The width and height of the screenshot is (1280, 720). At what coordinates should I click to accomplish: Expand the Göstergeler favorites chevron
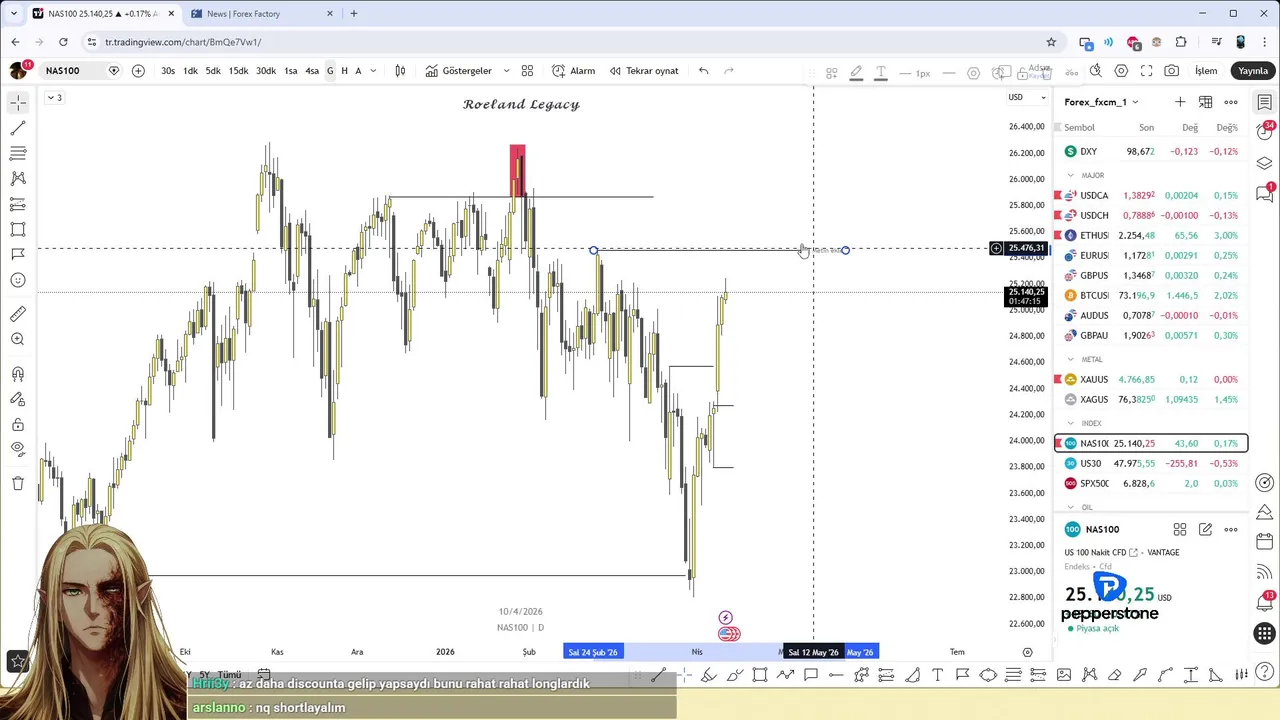tap(506, 71)
